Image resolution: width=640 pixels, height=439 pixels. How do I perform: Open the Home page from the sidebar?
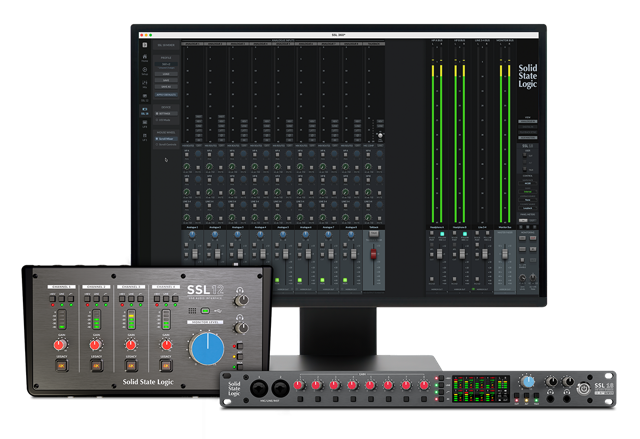145,58
